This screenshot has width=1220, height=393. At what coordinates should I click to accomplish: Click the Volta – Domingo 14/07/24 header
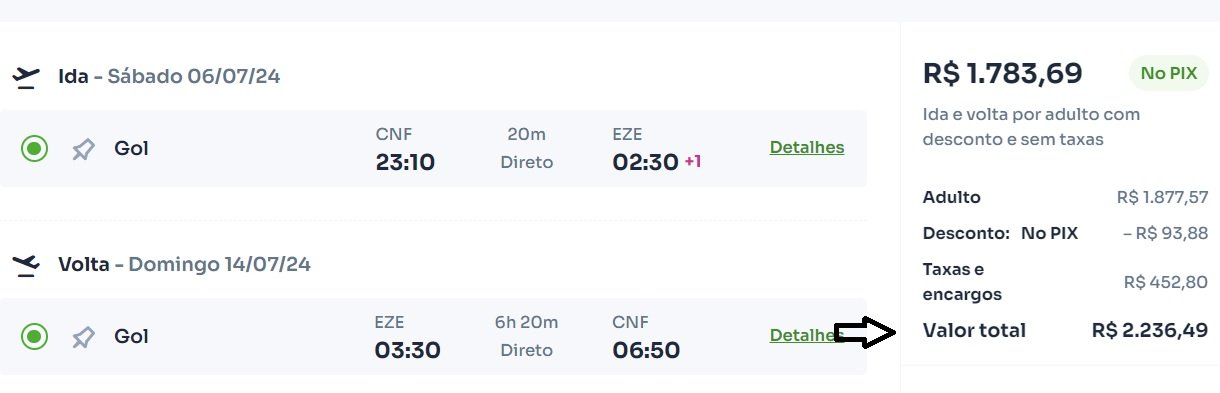pos(184,264)
